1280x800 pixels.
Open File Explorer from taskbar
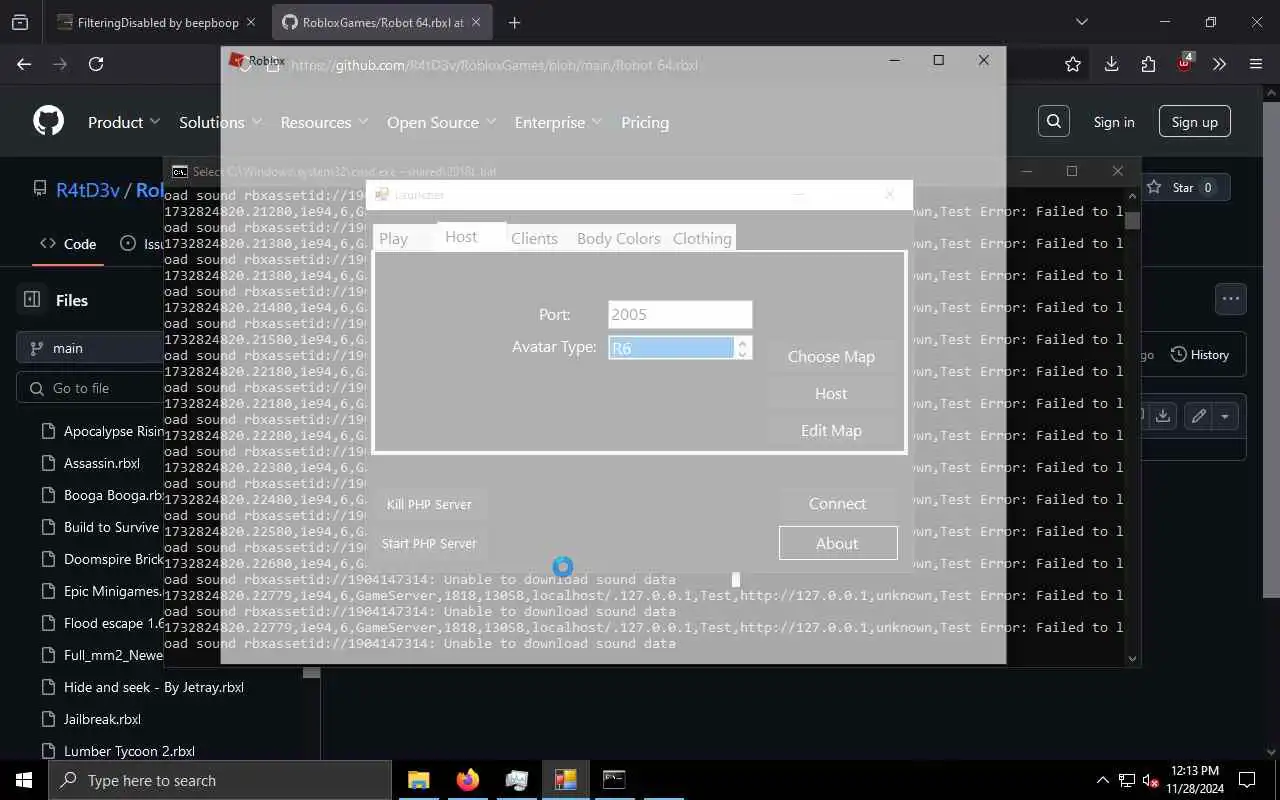tap(418, 780)
